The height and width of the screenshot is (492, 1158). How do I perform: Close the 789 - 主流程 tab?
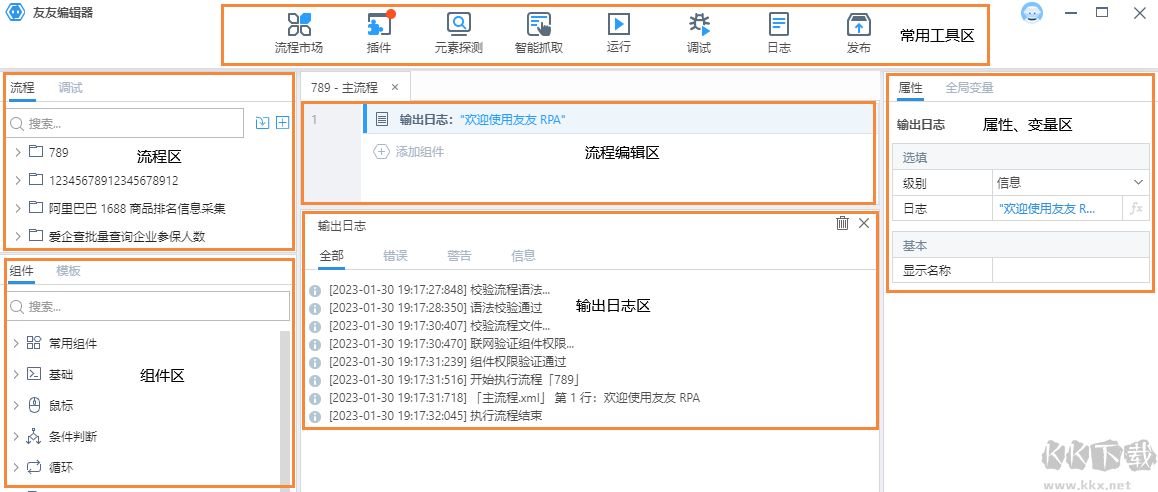pyautogui.click(x=394, y=87)
